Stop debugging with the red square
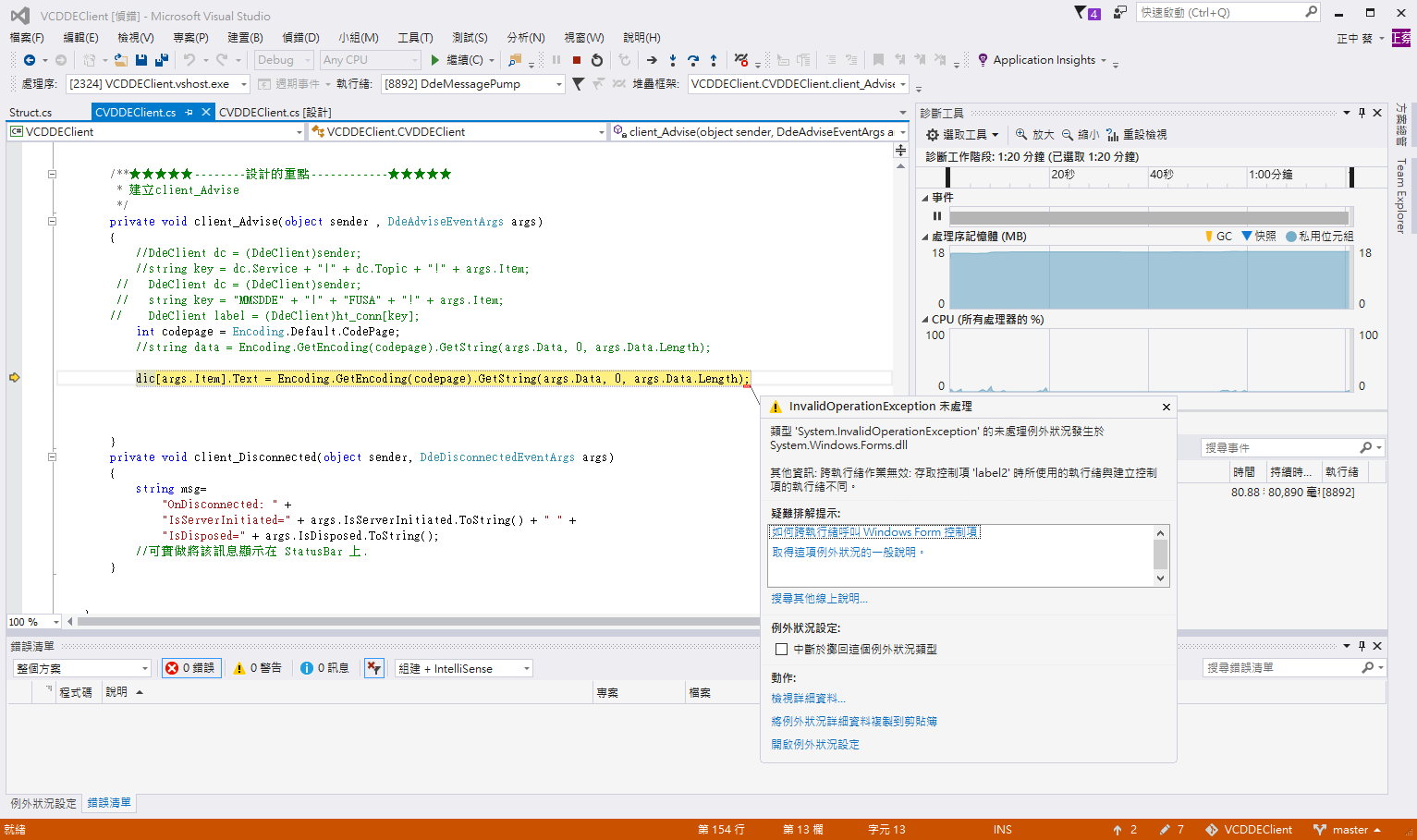 (577, 60)
